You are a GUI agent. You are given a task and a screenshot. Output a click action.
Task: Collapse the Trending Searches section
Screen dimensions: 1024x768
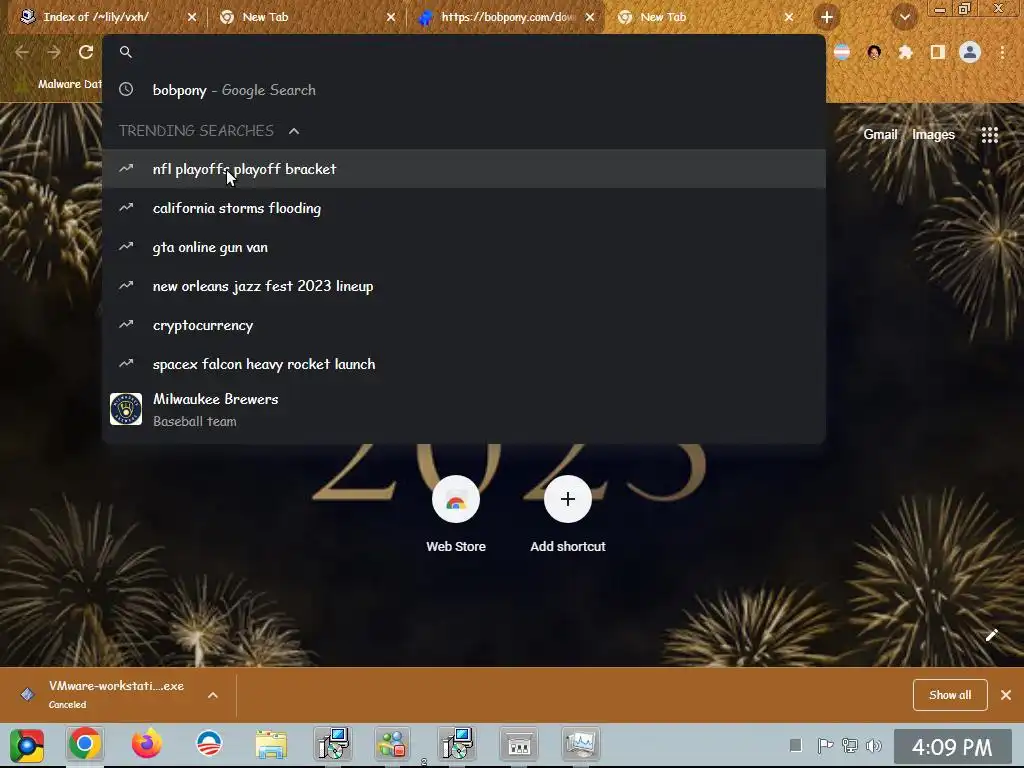click(294, 131)
